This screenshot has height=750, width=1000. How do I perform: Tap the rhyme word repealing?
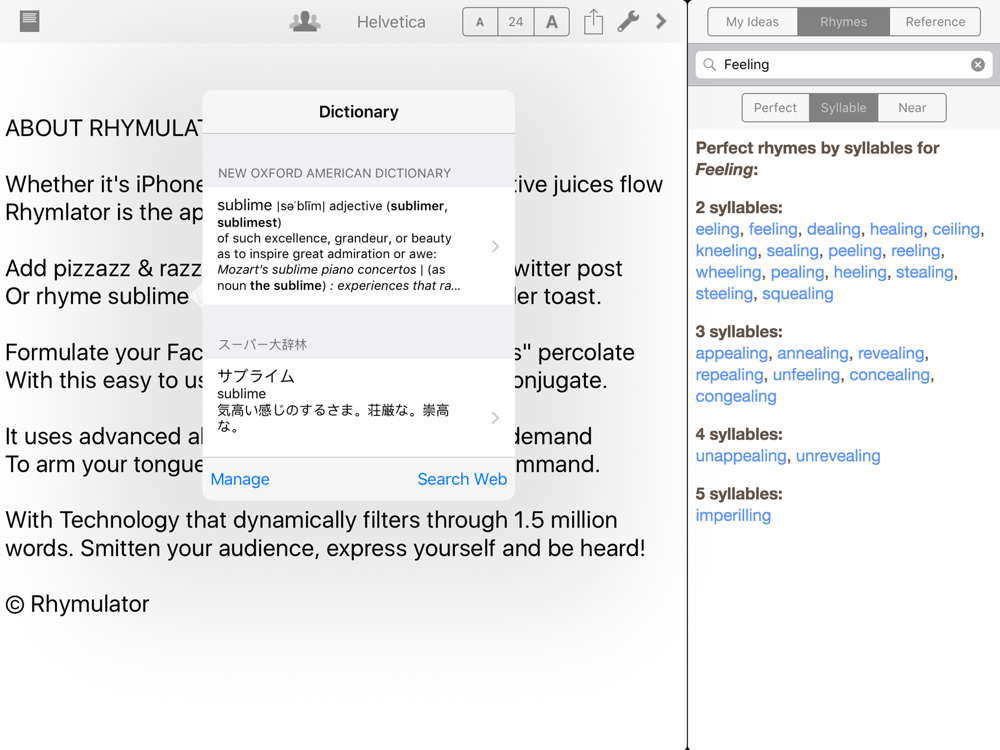click(730, 375)
